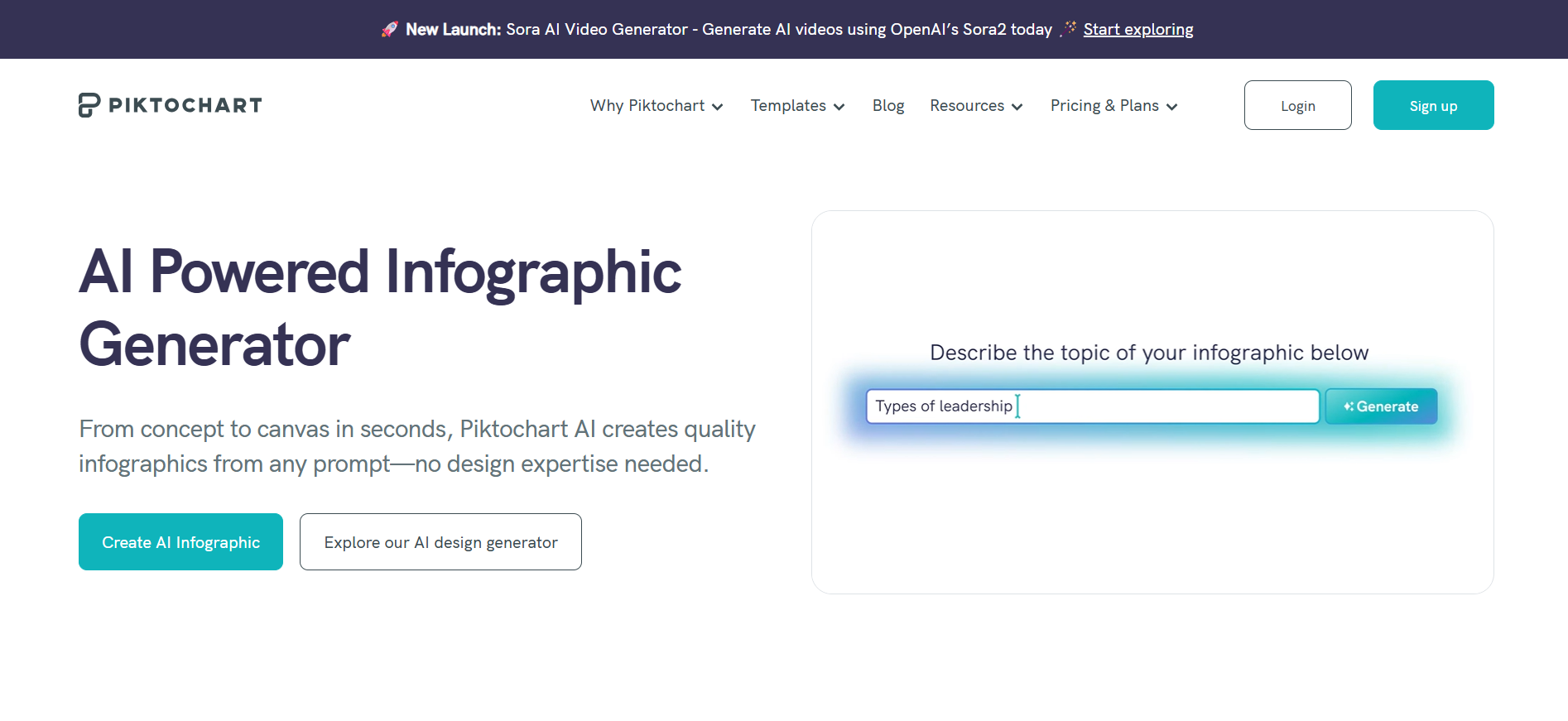Select the Why Piktochart menu item

tap(647, 106)
